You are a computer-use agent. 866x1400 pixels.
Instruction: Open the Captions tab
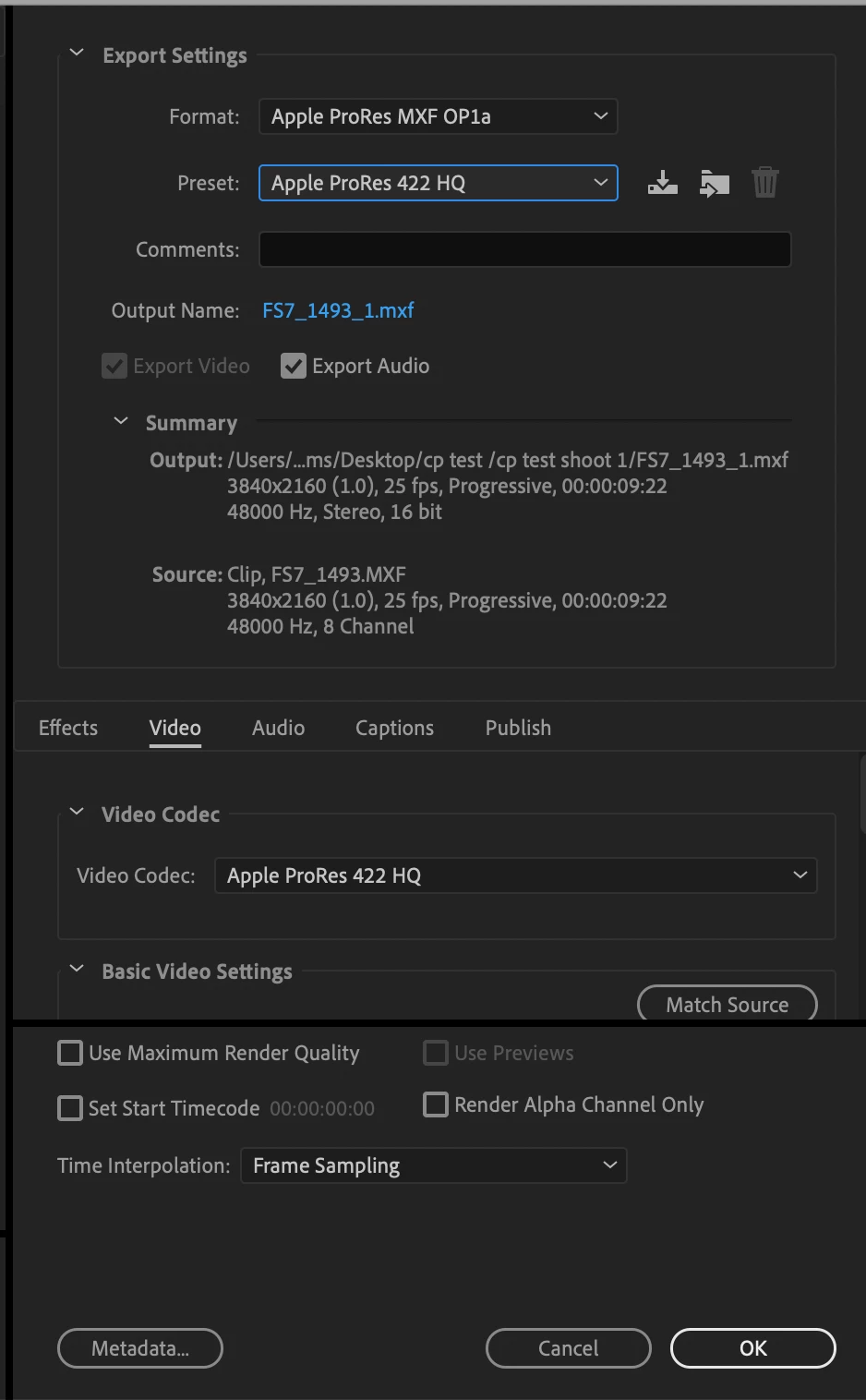[394, 728]
